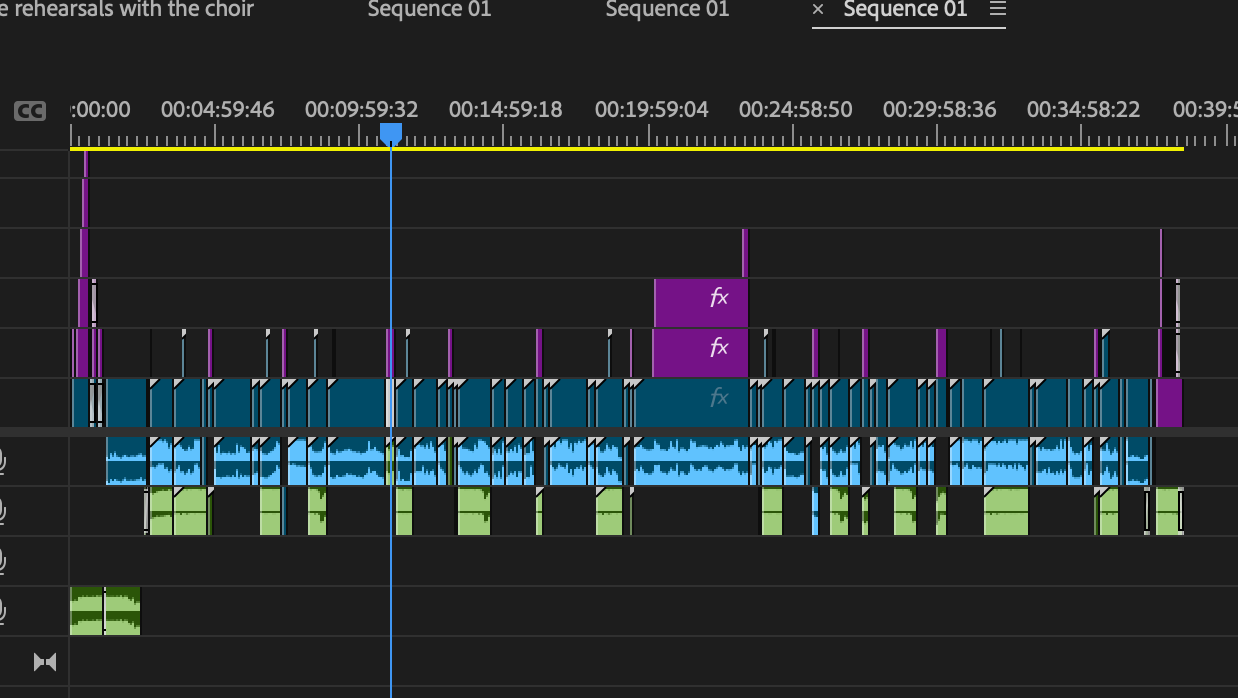
Task: Click the blue playhead handle on the ruler
Action: tap(391, 133)
